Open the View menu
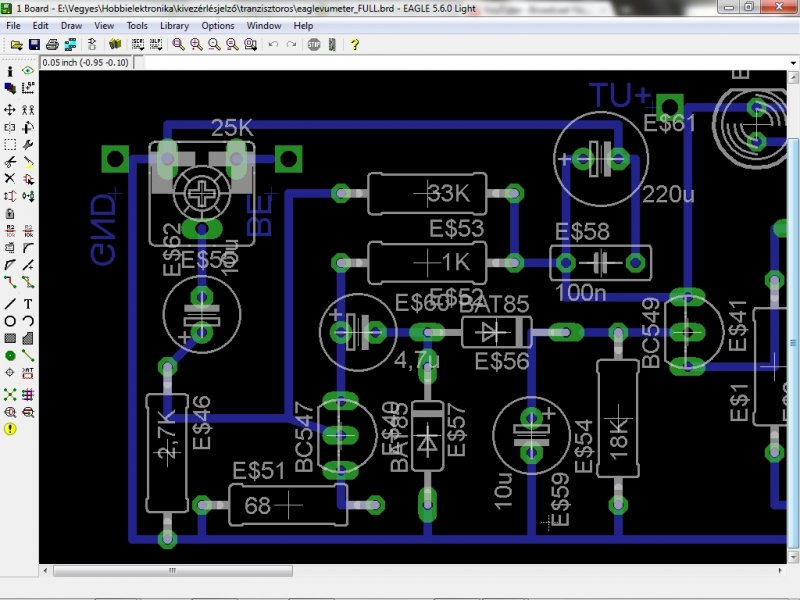 pos(104,26)
